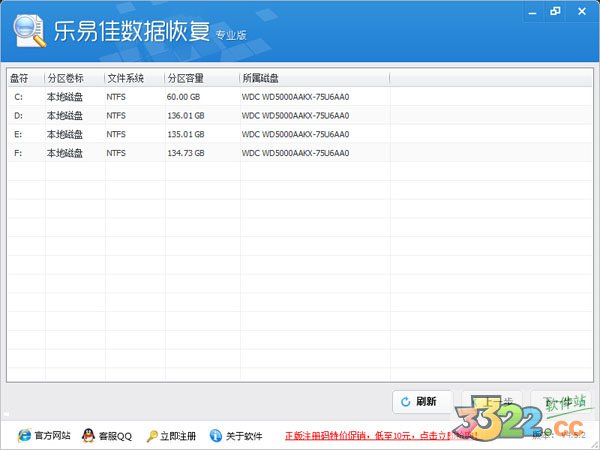Image resolution: width=600 pixels, height=450 pixels.
Task: Select the C: drive row
Action: pos(300,97)
